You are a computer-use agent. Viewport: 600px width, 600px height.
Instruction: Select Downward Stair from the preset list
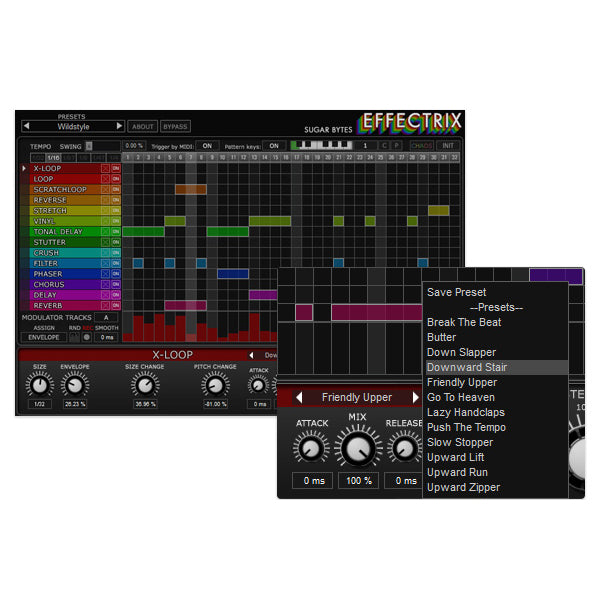tap(467, 367)
